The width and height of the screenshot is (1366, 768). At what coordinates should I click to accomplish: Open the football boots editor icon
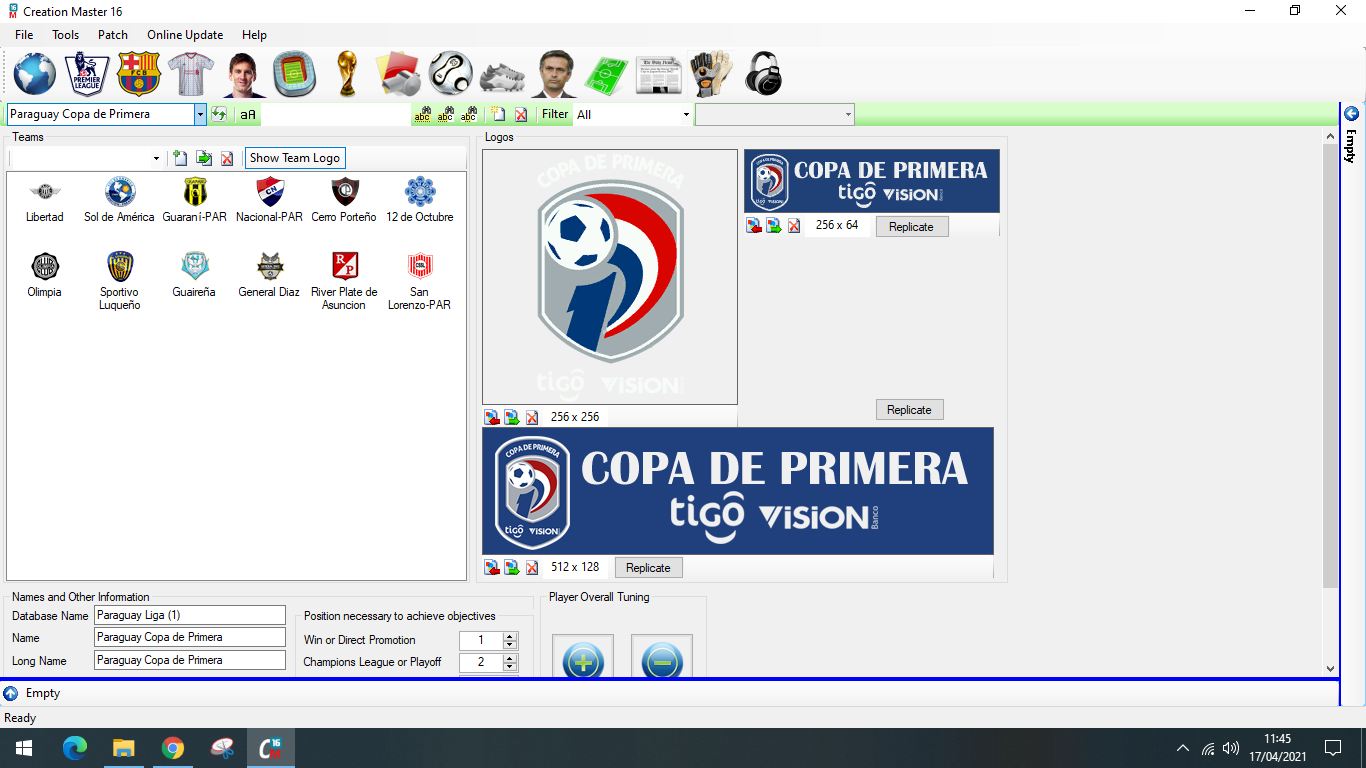502,76
